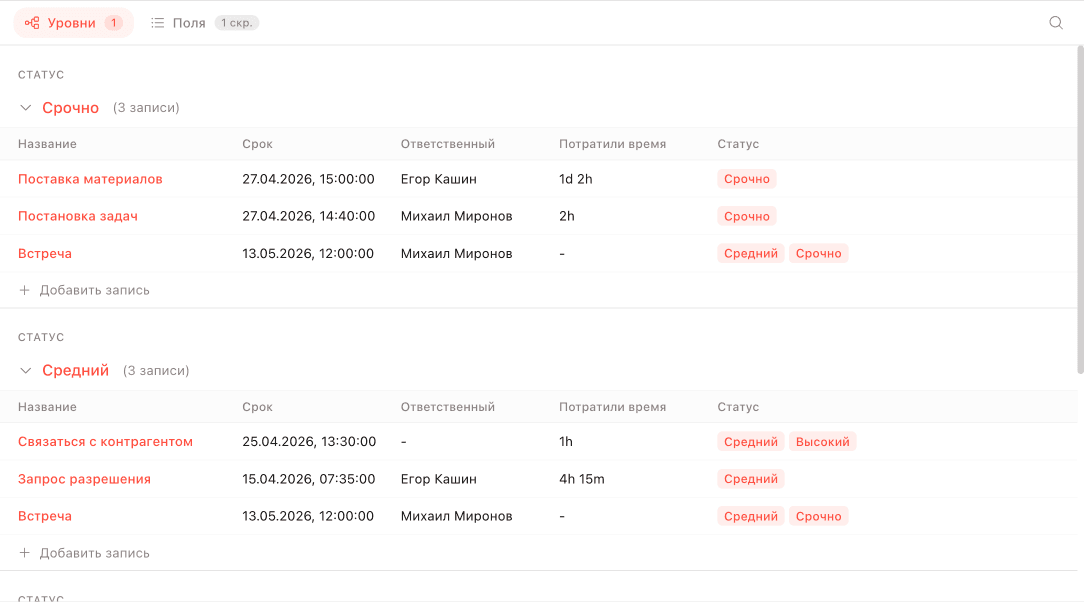The width and height of the screenshot is (1084, 602).
Task: Click time spent 4h 15m
Action: pyautogui.click(x=581, y=479)
